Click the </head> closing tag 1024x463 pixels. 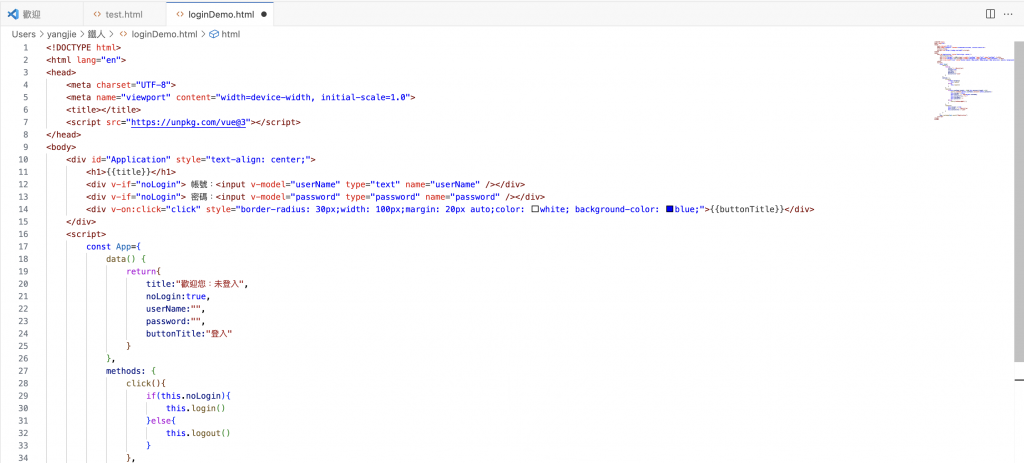coord(63,135)
